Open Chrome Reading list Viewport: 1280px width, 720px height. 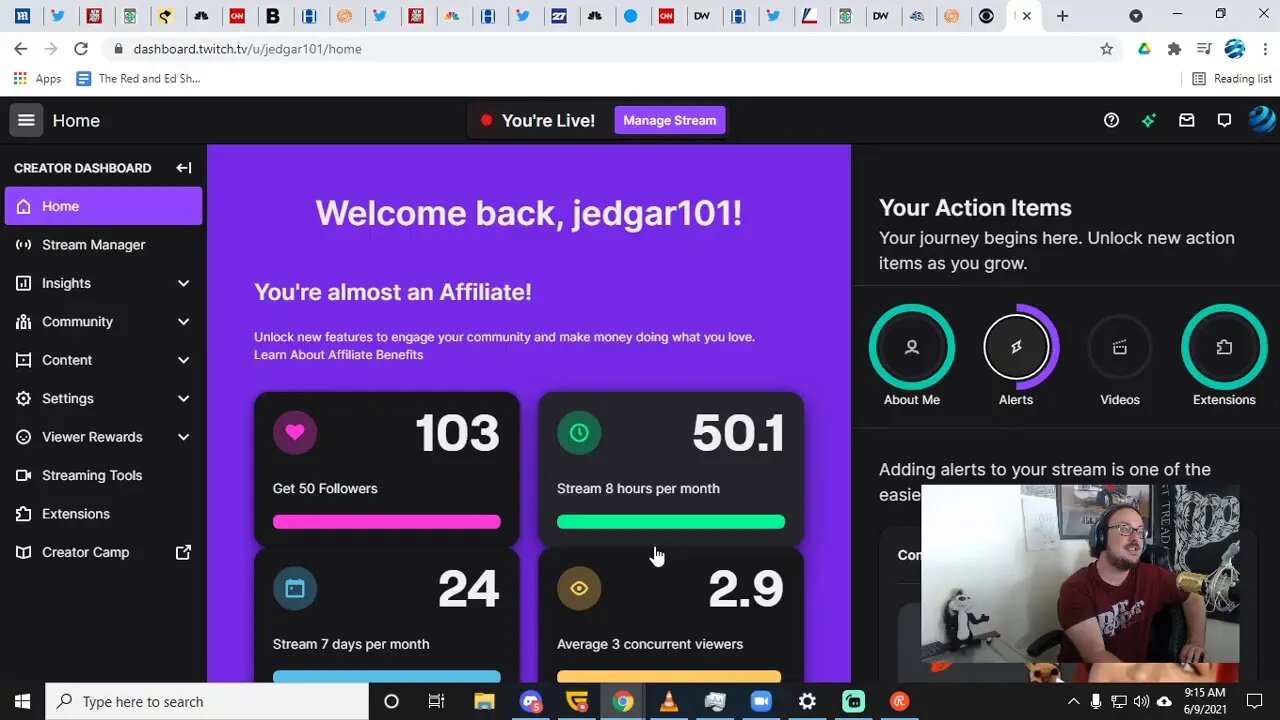1232,79
